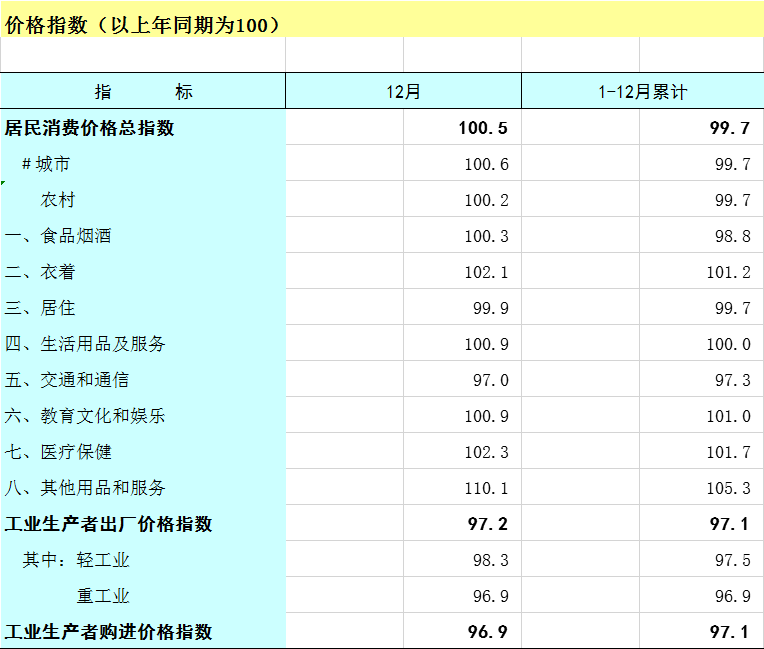
Task: Select the 12月 column header
Action: click(403, 92)
